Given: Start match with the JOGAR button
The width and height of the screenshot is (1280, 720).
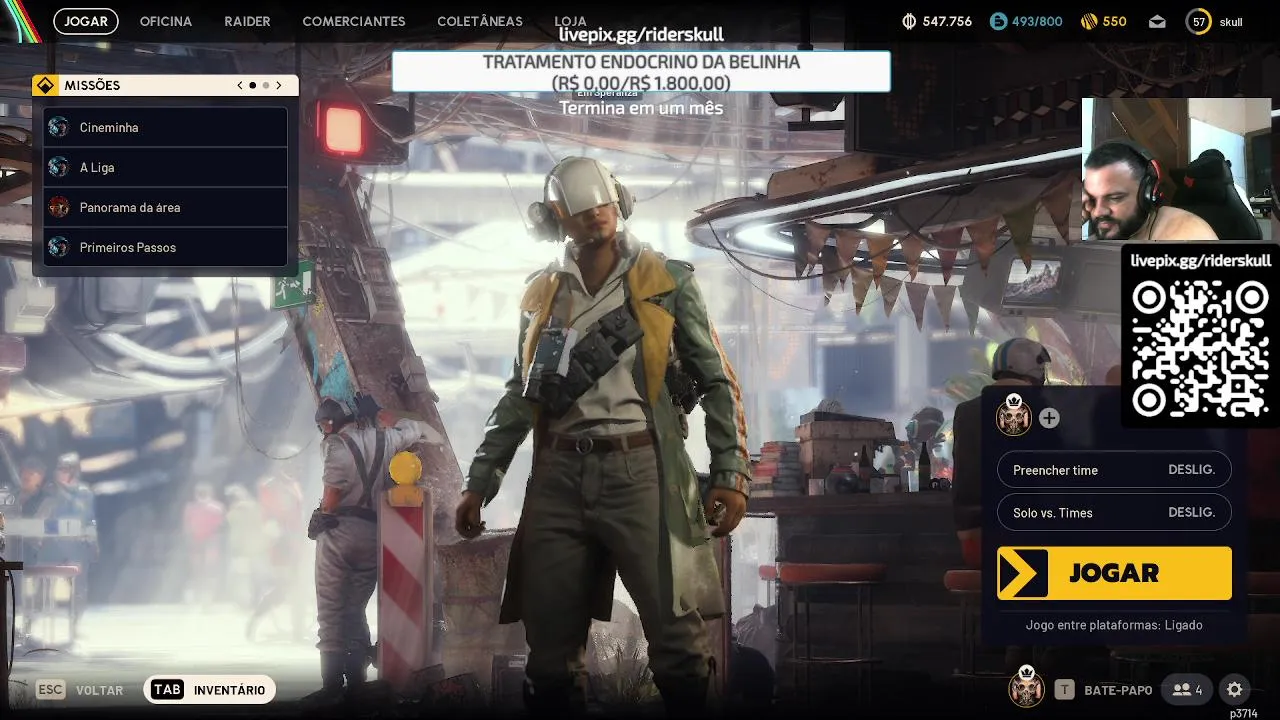Looking at the screenshot, I should coord(1114,573).
